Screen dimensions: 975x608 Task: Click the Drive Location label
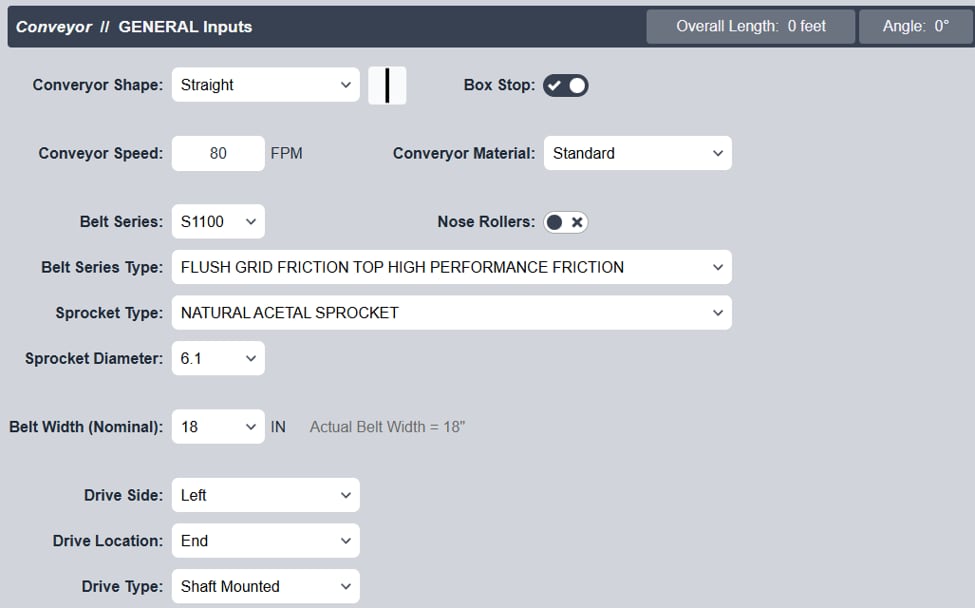(108, 541)
